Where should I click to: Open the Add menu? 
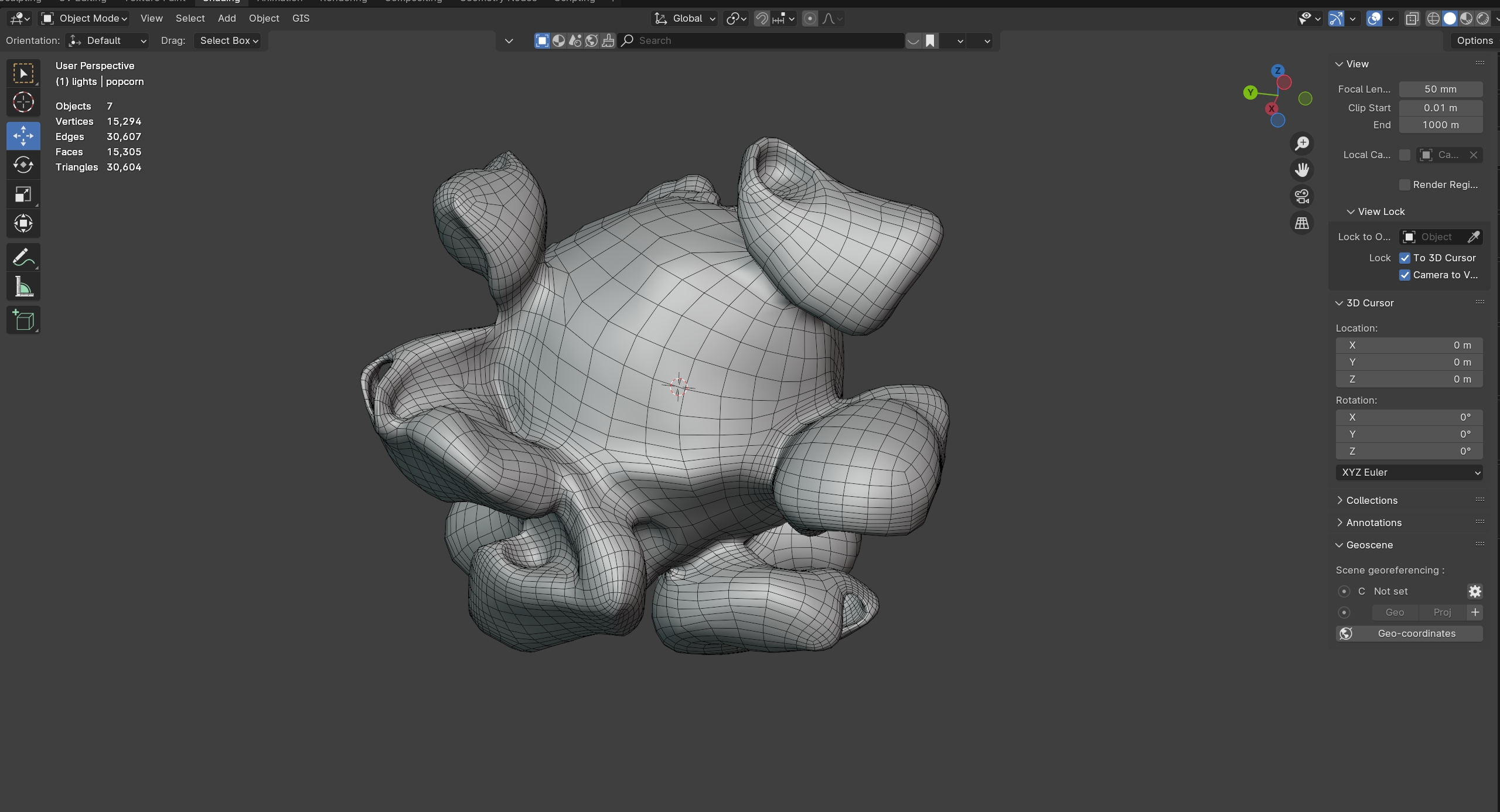227,19
